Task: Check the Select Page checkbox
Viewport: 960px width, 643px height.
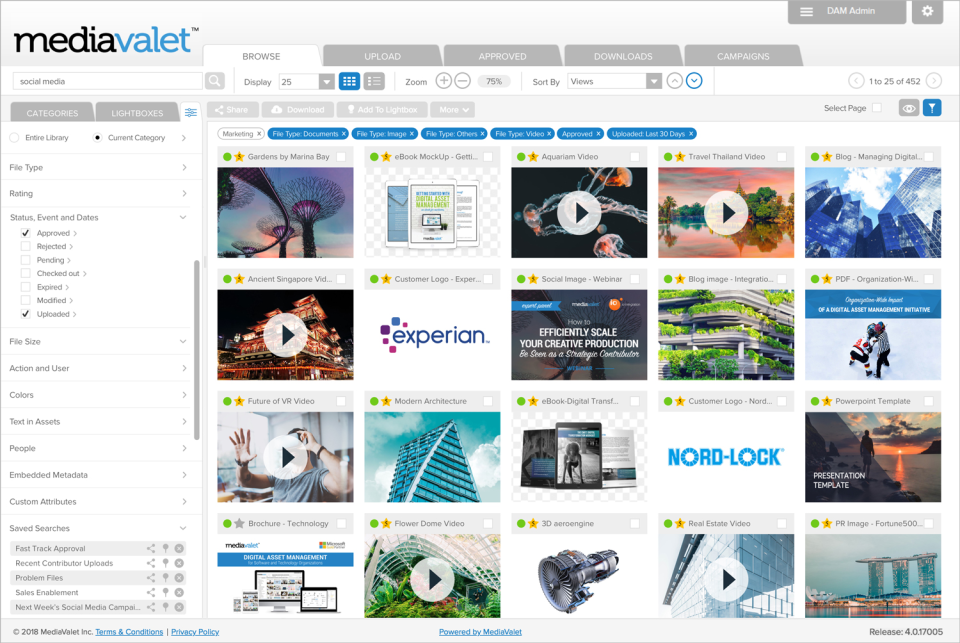Action: (x=877, y=108)
